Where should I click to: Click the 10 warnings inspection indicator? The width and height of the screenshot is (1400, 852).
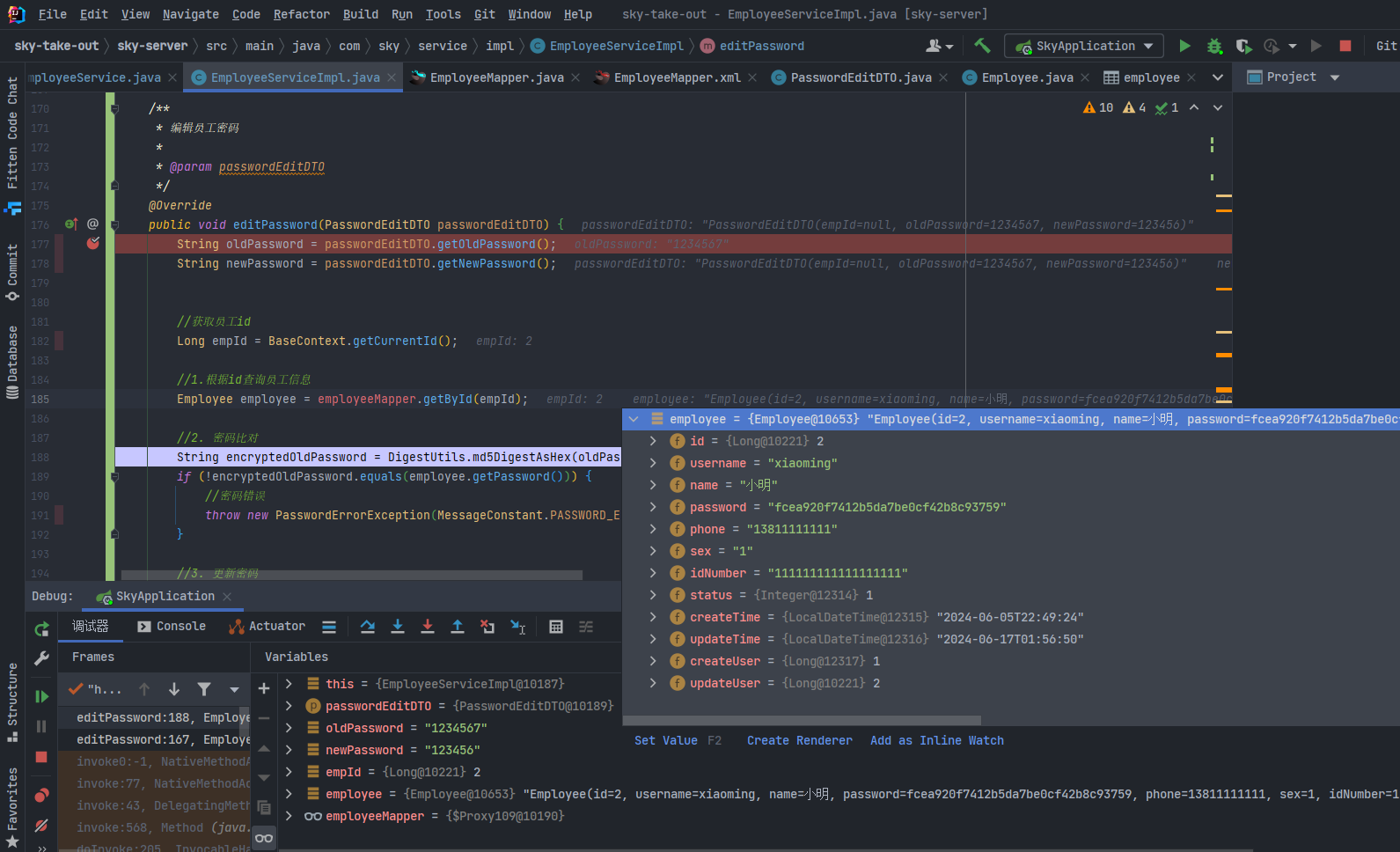click(x=1098, y=107)
